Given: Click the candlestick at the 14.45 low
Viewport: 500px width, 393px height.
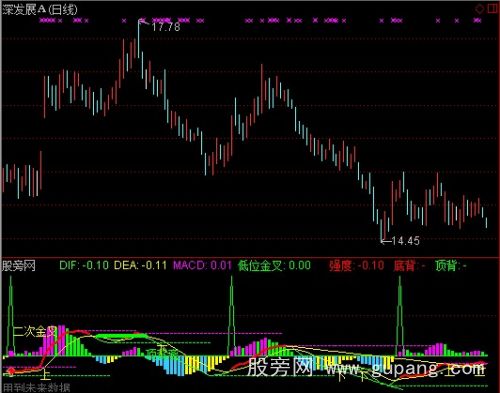Looking at the screenshot, I should point(381,229).
